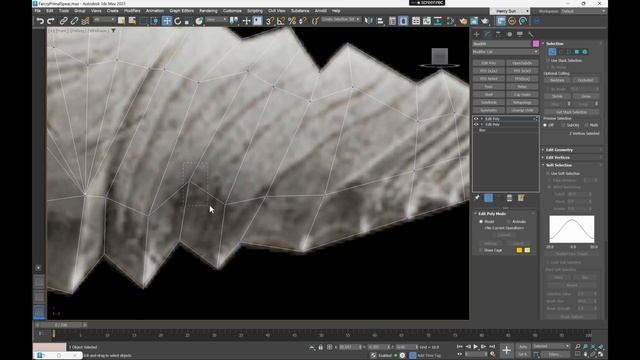Open the Graph Editors menu
This screenshot has width=640, height=360.
pyautogui.click(x=182, y=11)
